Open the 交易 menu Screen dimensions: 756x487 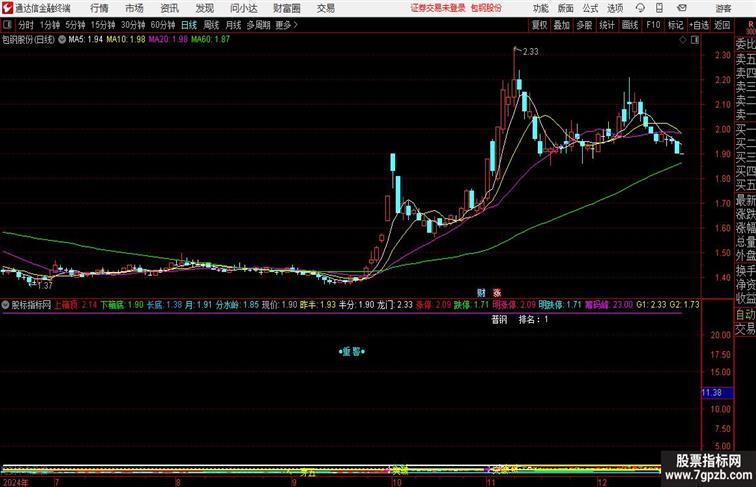coord(326,8)
